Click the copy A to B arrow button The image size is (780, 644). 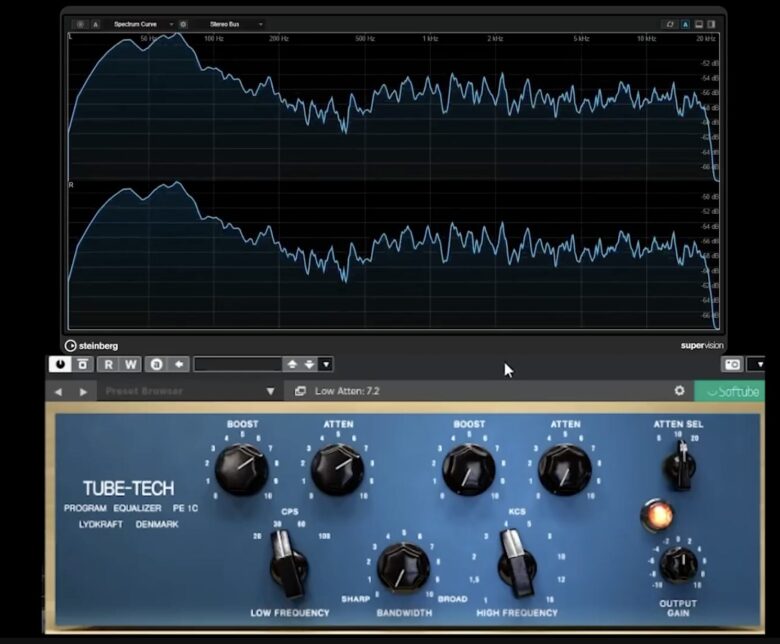coord(179,365)
